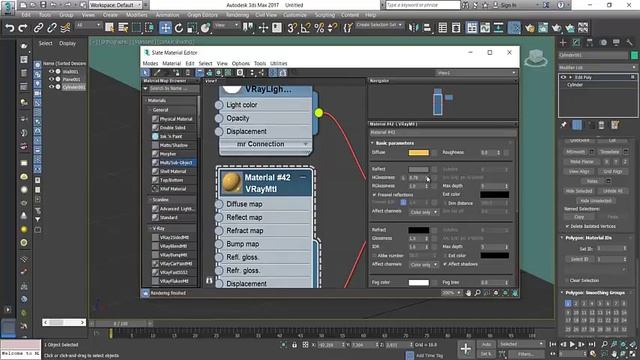Open the Modifier List dropdown
The image size is (640, 360).
pos(598,67)
